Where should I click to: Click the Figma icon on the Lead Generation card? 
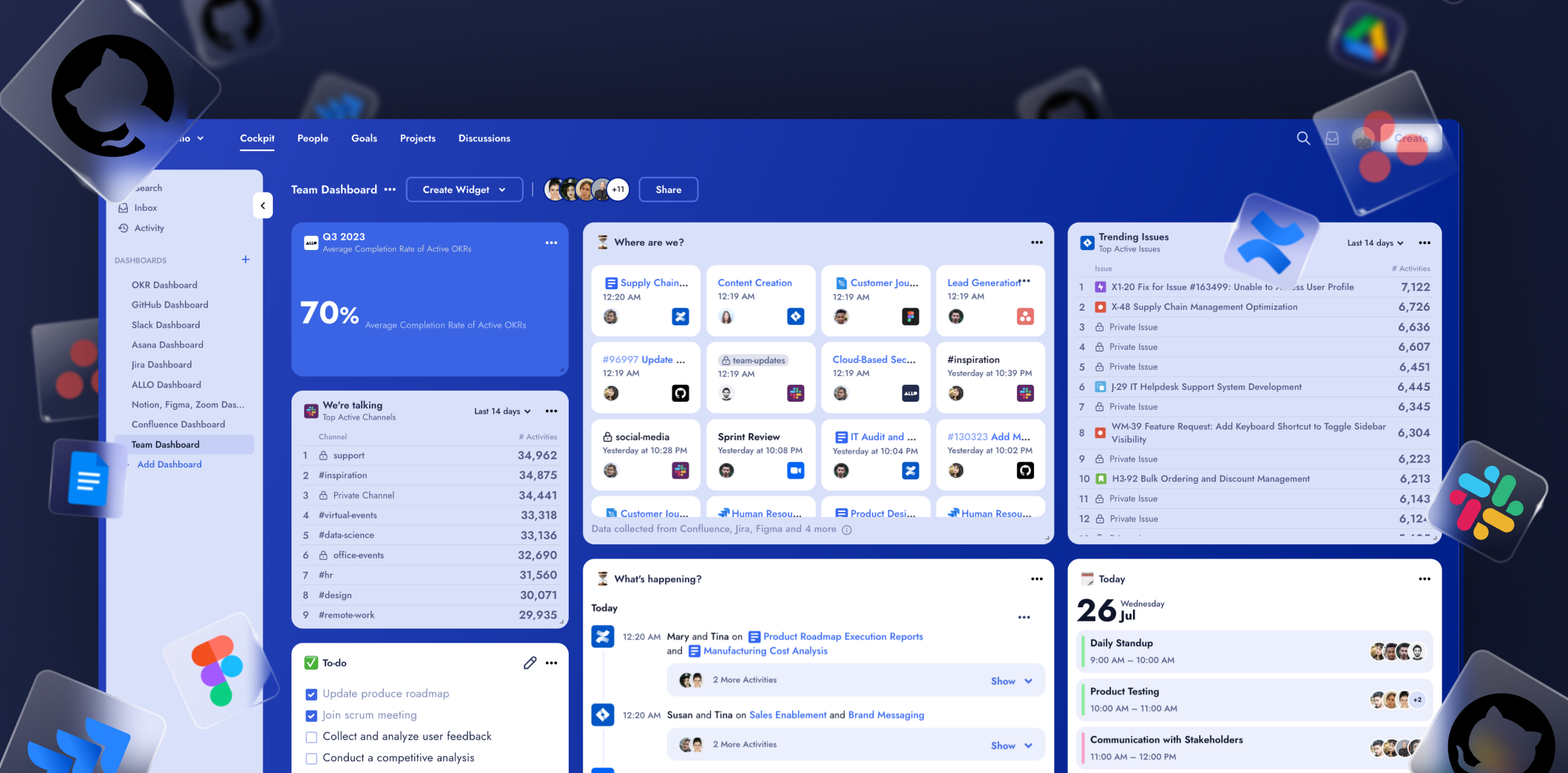coord(1025,317)
